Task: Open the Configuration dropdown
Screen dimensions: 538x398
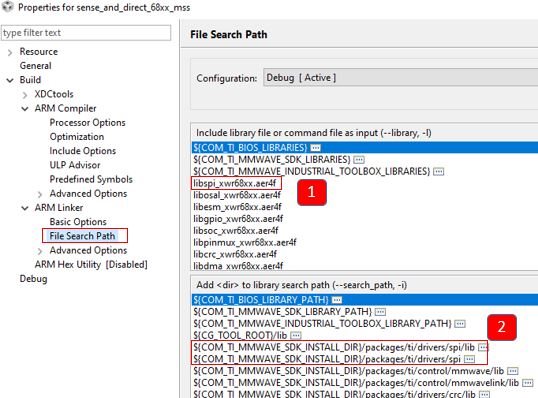Action: [400, 78]
